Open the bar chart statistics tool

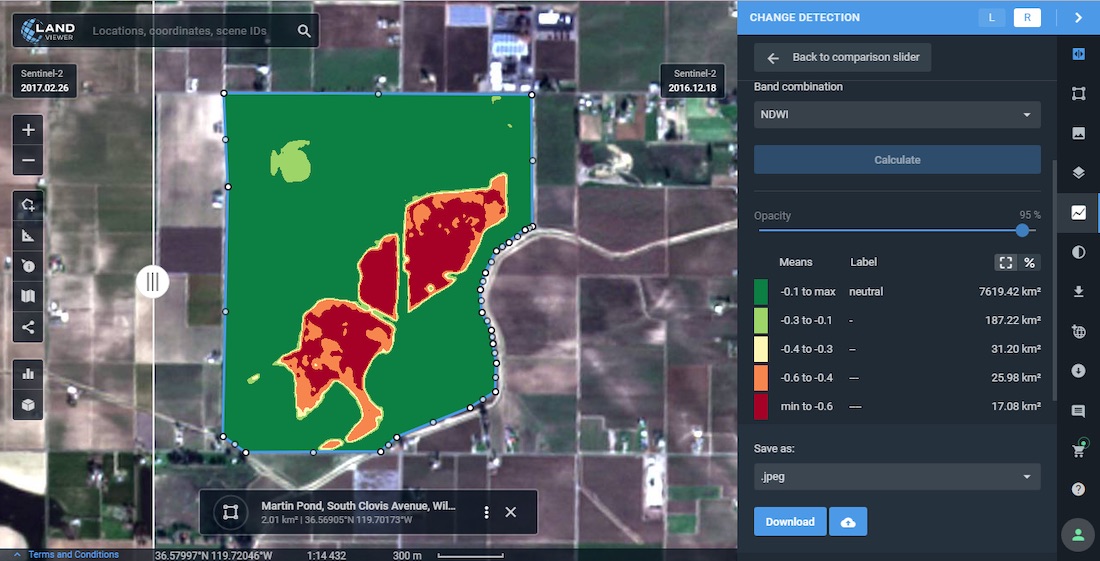(28, 374)
